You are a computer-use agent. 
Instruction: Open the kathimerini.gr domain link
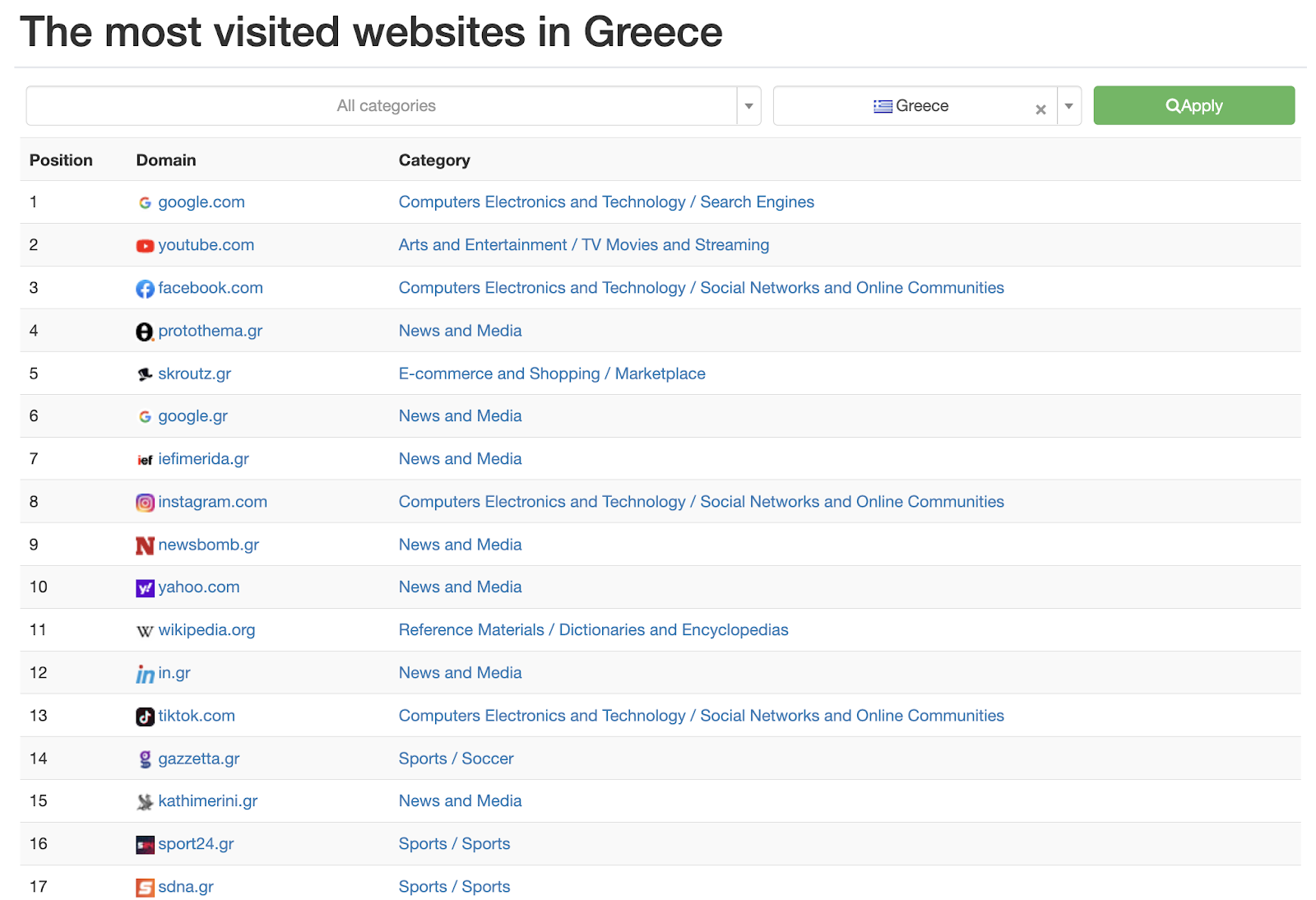208,801
